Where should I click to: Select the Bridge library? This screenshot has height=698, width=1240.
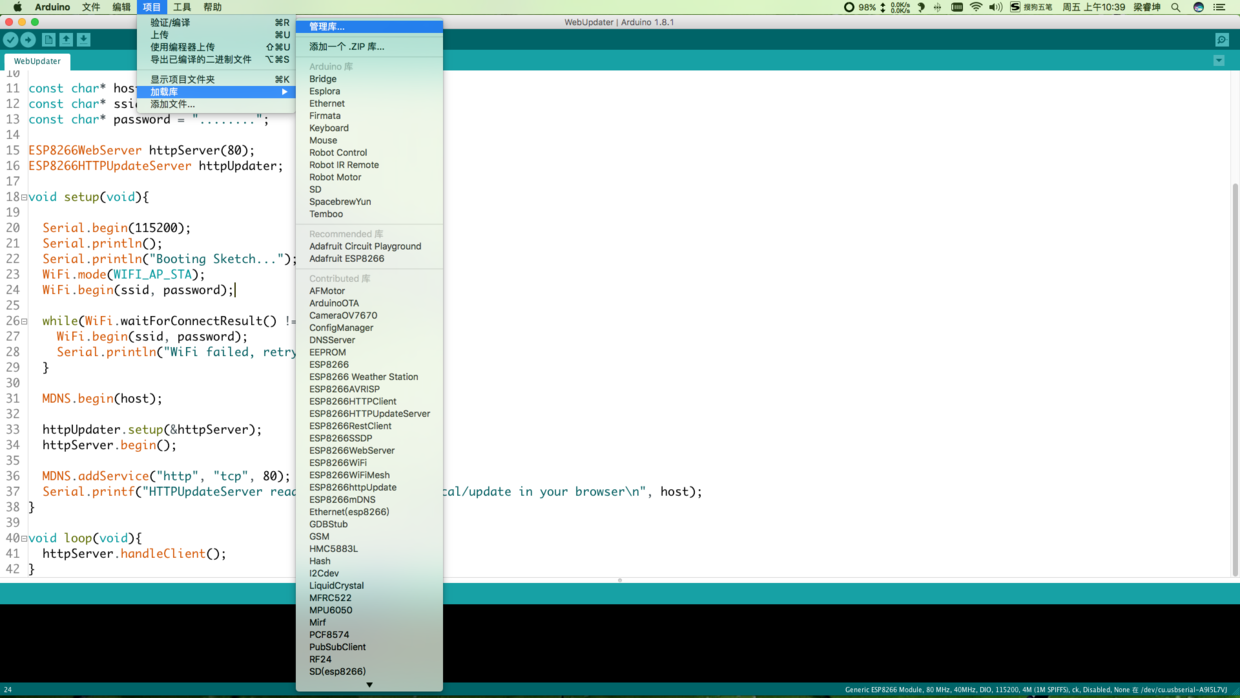point(369,79)
